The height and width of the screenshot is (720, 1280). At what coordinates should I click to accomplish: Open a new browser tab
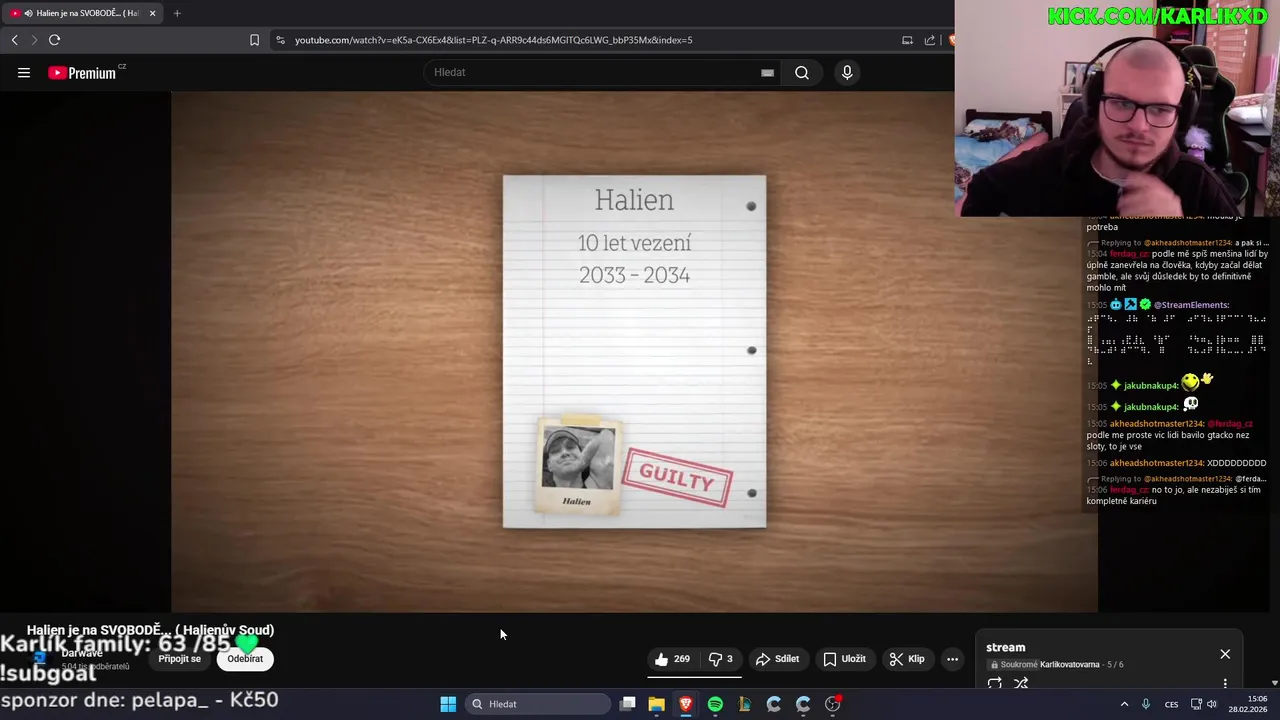[177, 13]
